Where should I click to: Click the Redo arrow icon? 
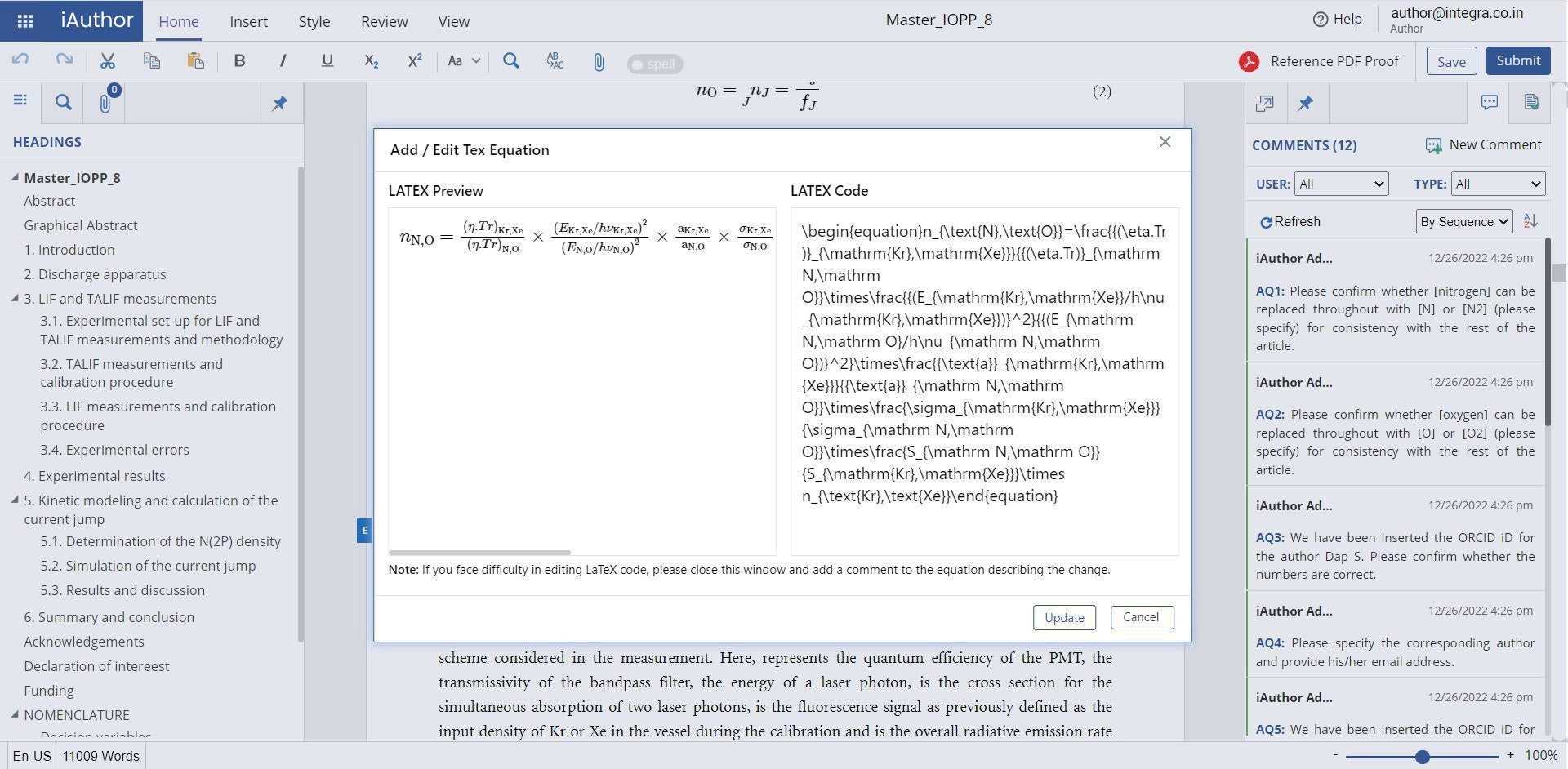64,60
